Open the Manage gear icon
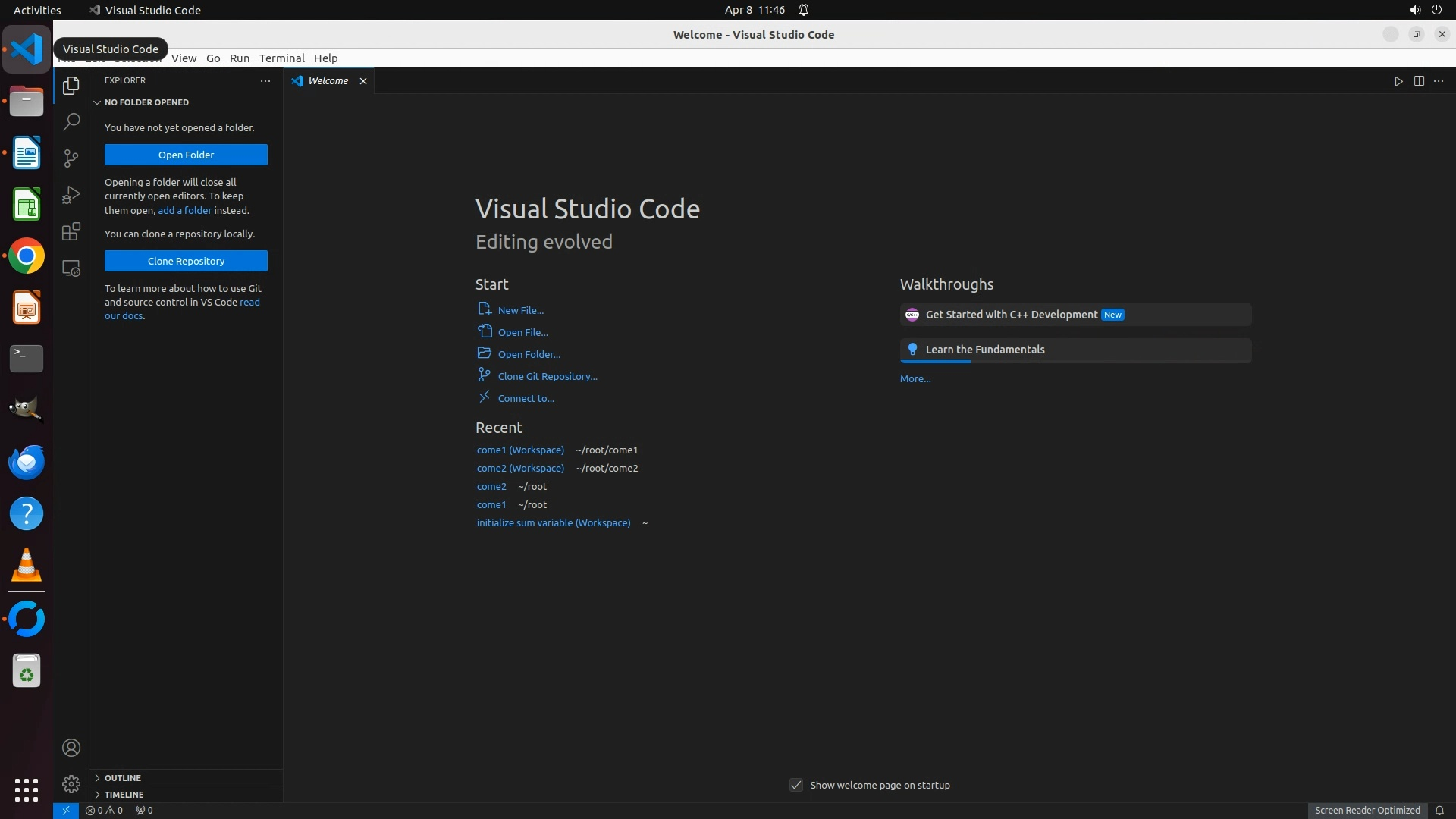 pyautogui.click(x=71, y=783)
